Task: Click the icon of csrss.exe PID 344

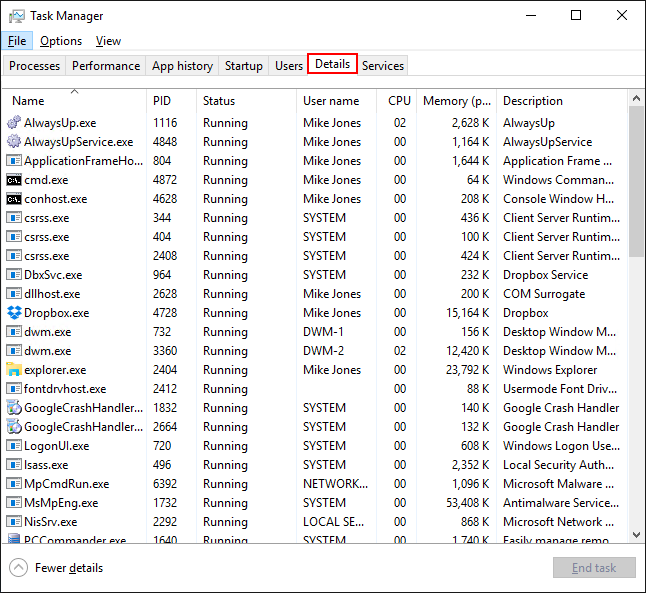Action: [x=14, y=218]
